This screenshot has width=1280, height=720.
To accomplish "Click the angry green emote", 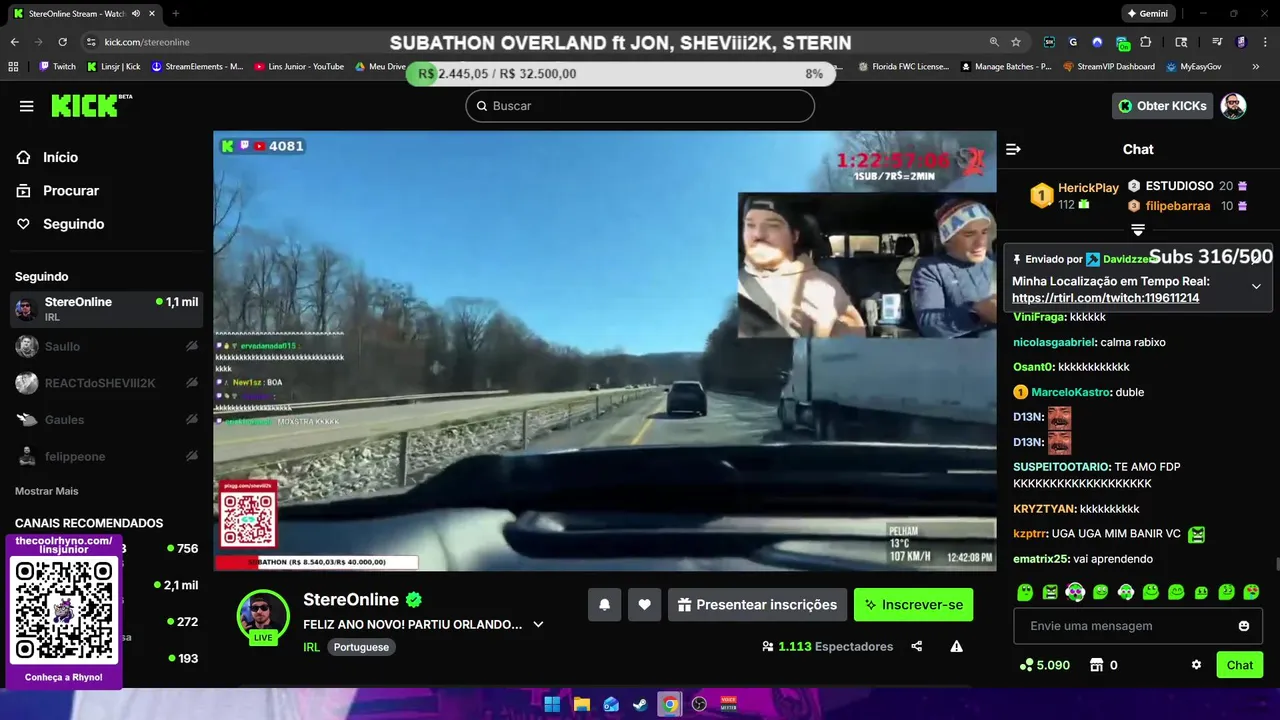I will [1050, 592].
